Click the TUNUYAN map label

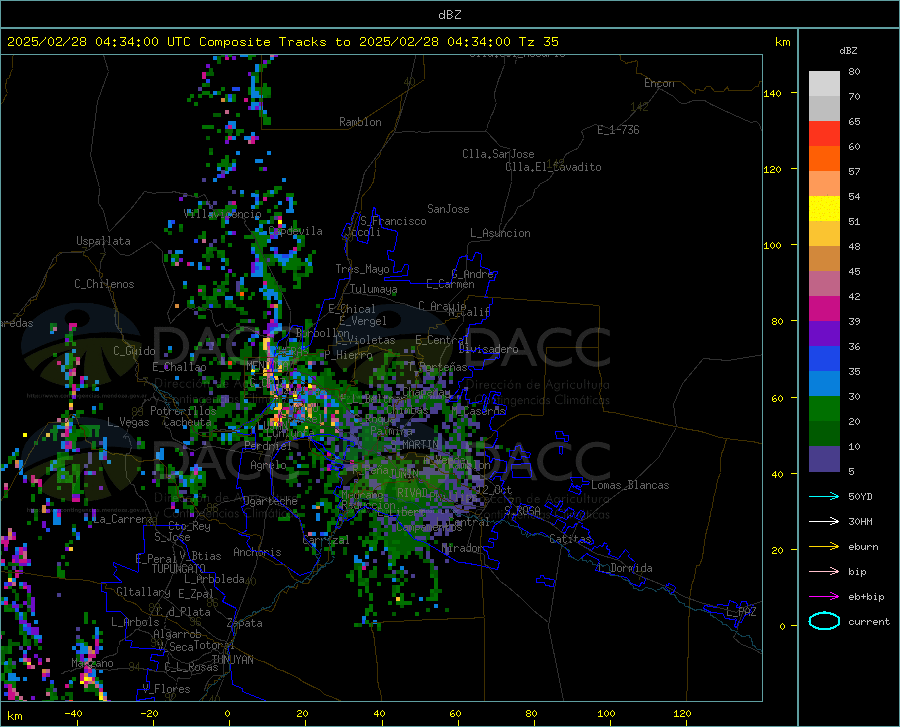(232, 659)
